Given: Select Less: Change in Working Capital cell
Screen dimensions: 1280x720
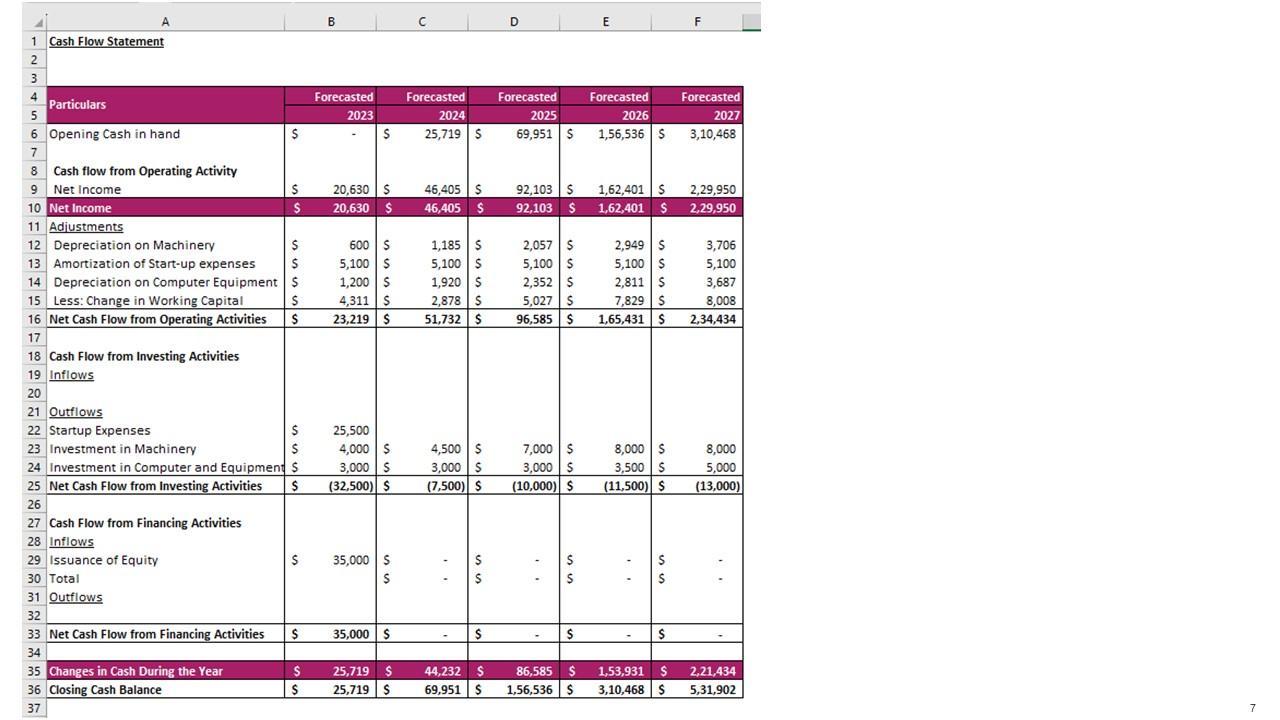Looking at the screenshot, I should pos(148,301).
